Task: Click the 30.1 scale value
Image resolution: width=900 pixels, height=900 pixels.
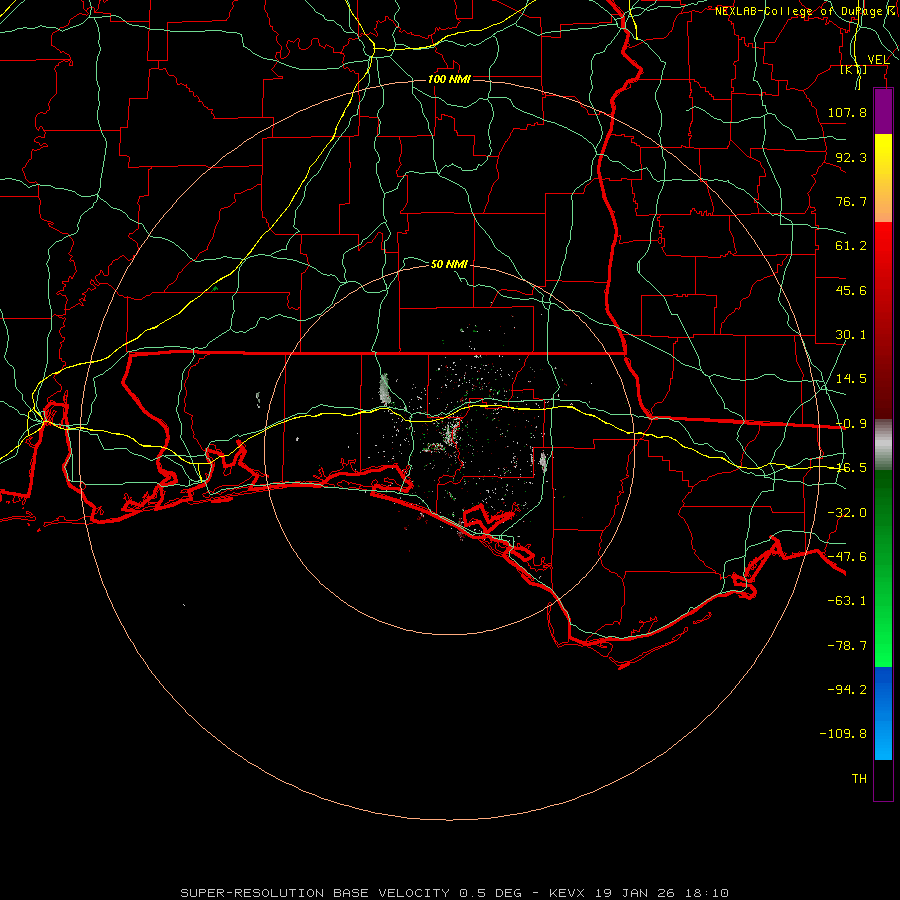Action: (x=851, y=335)
